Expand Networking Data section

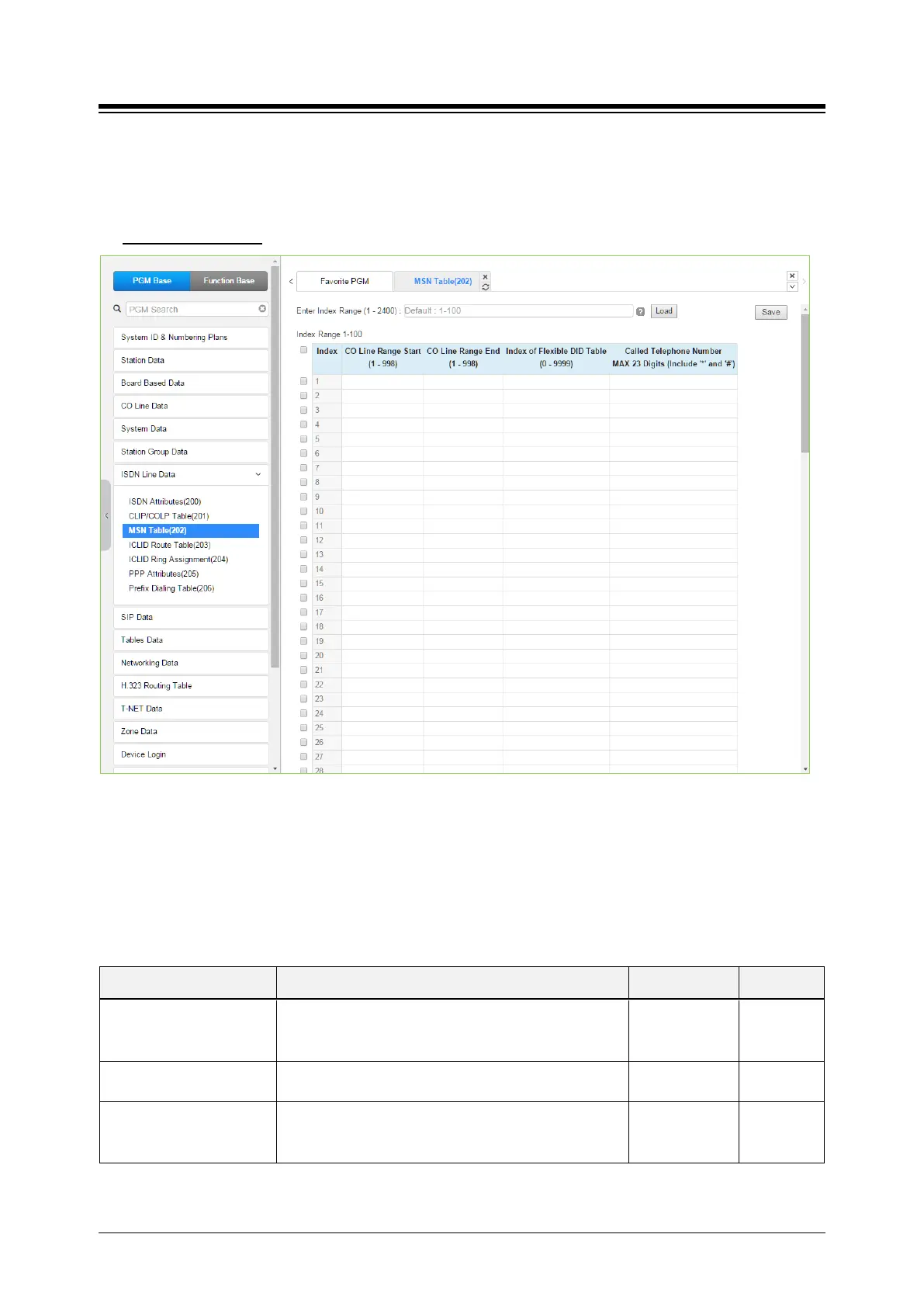[x=191, y=664]
